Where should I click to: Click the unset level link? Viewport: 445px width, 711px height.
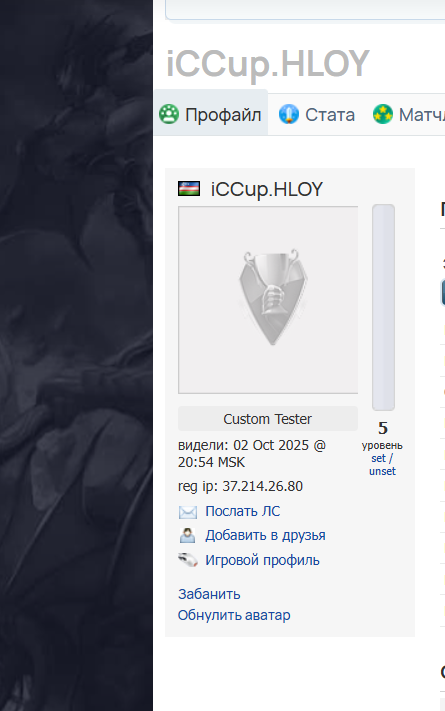click(382, 471)
